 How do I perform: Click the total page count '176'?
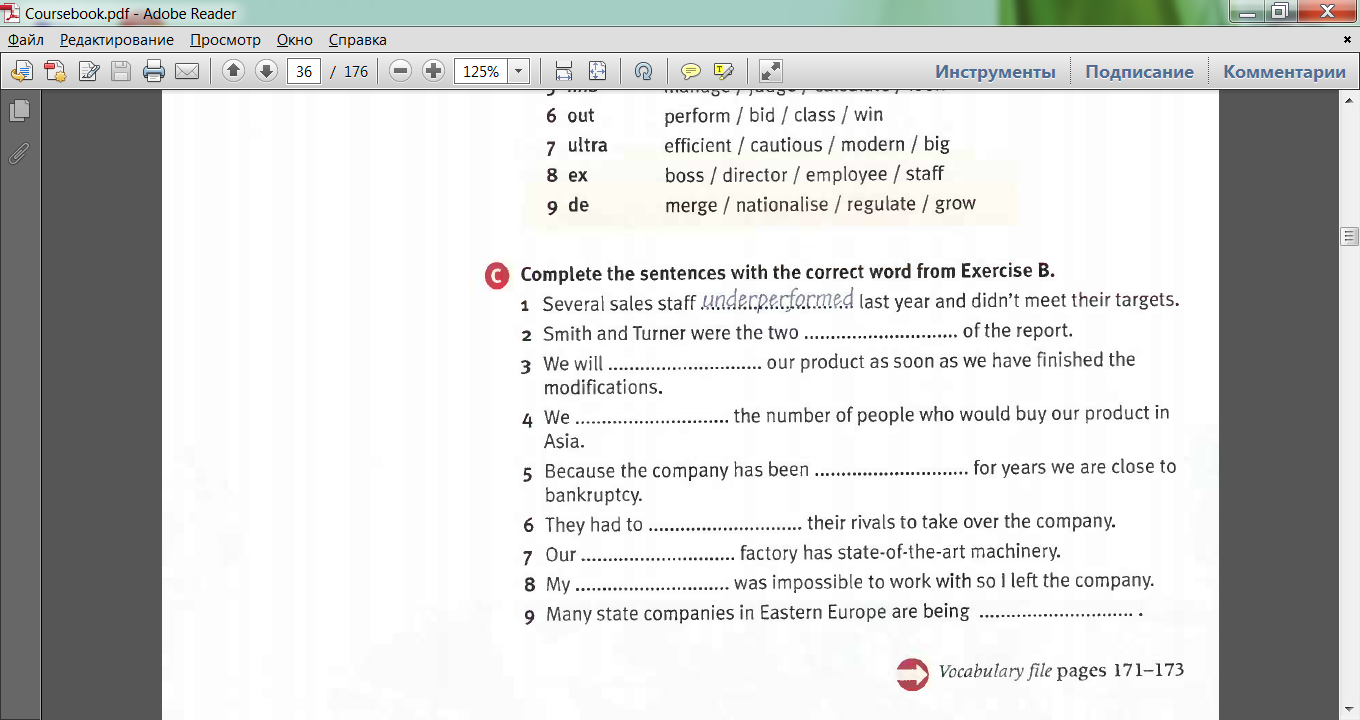[x=356, y=72]
